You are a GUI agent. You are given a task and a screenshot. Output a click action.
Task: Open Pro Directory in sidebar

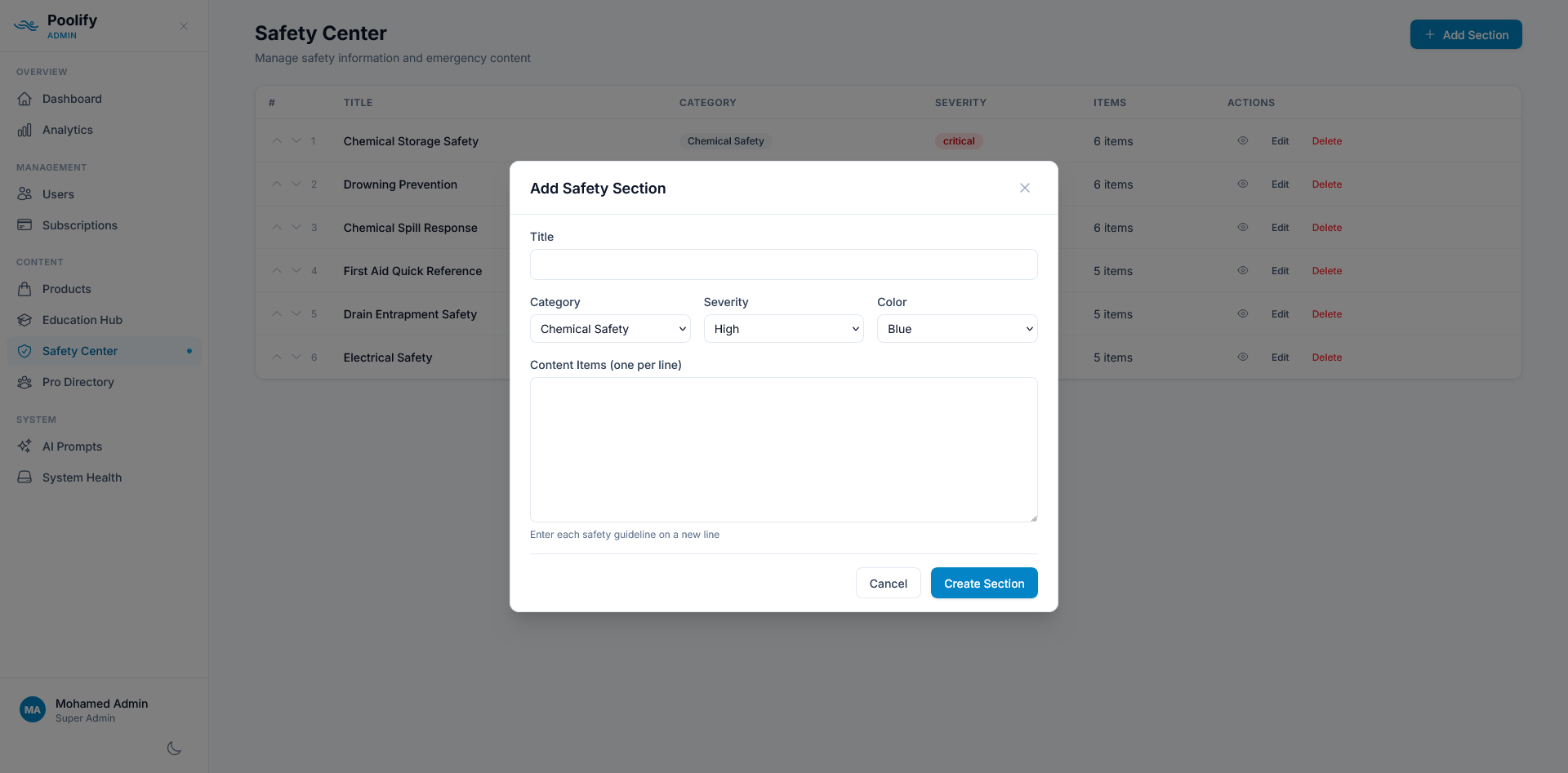click(x=104, y=382)
